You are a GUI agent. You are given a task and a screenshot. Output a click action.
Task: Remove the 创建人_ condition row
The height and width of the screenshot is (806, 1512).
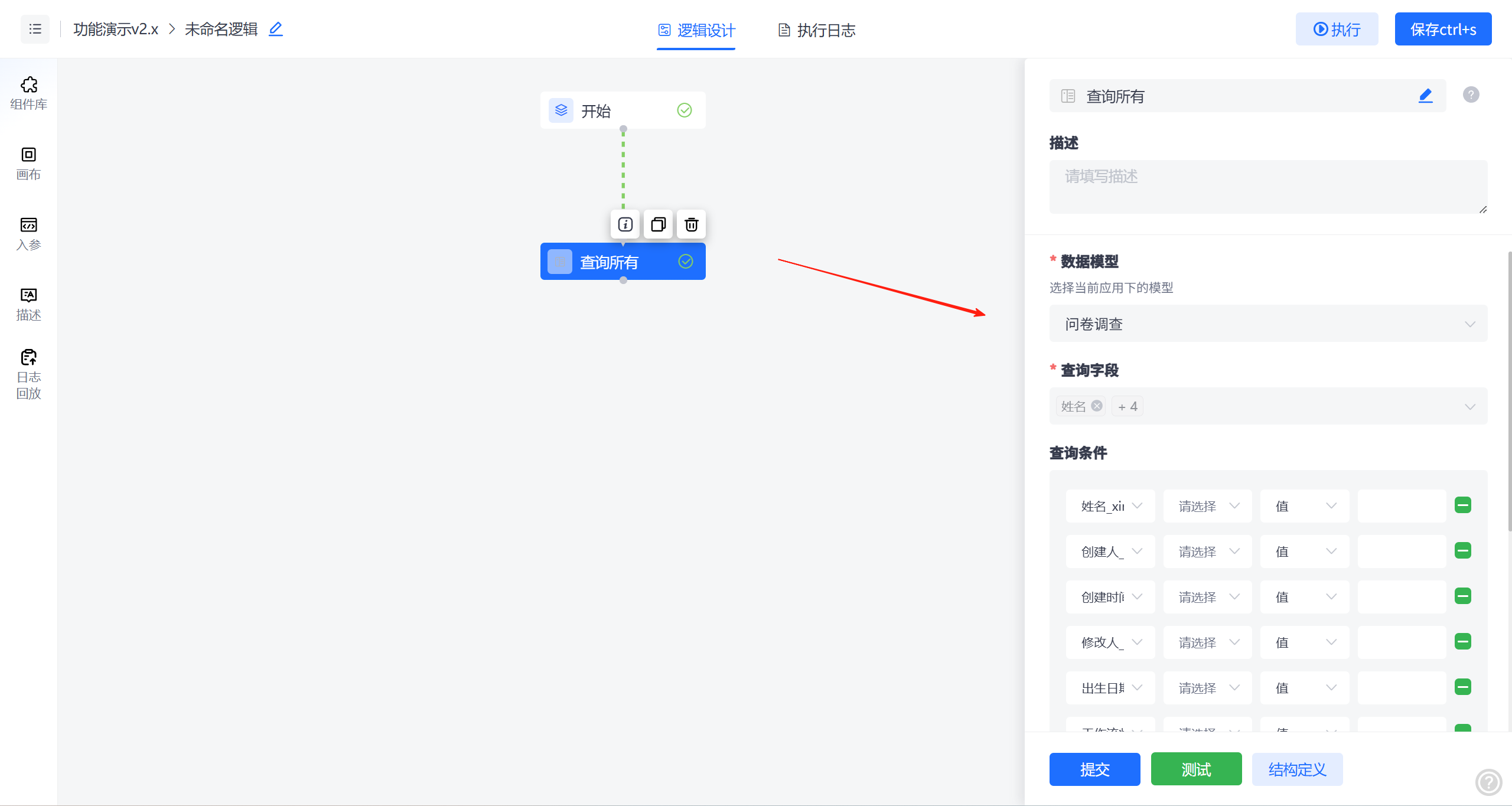[1462, 550]
